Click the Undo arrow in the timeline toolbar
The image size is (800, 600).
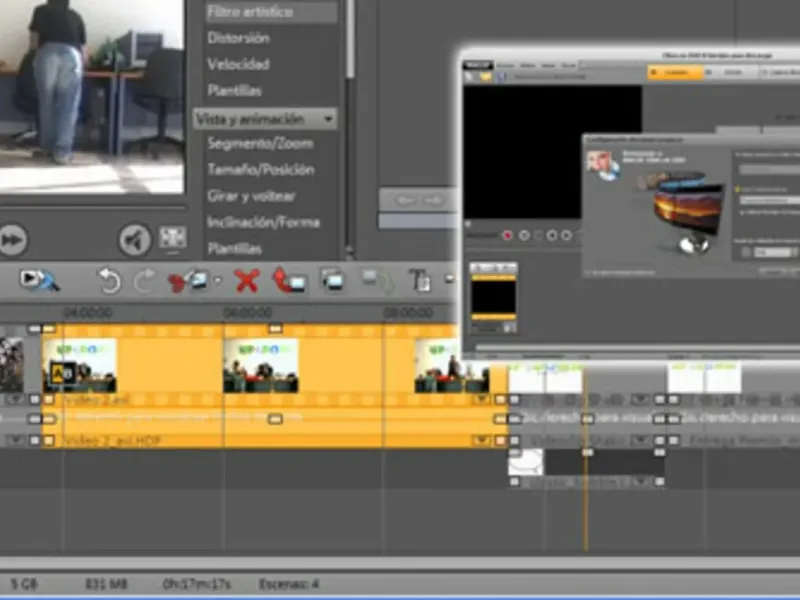[108, 281]
